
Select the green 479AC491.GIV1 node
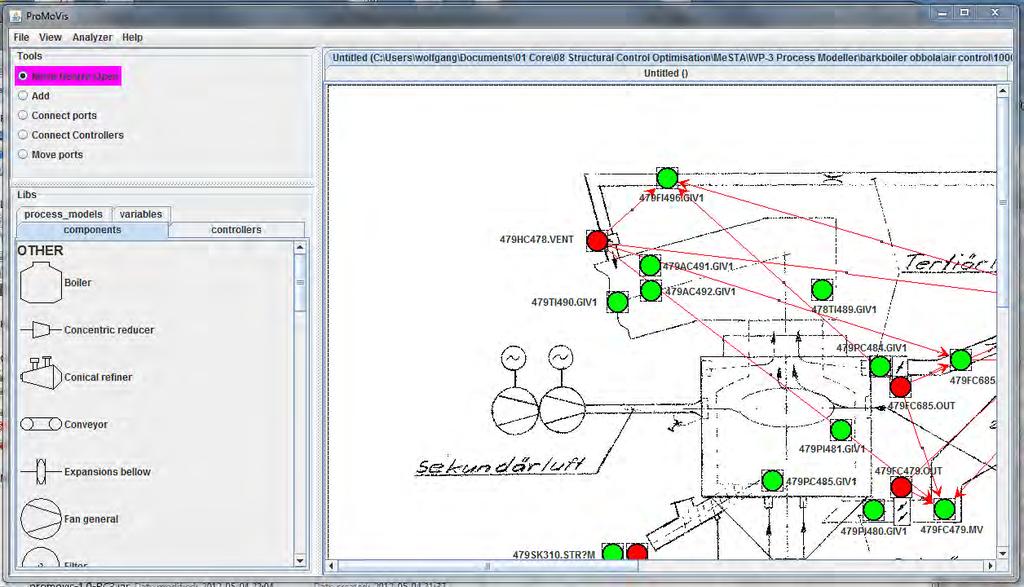(650, 265)
